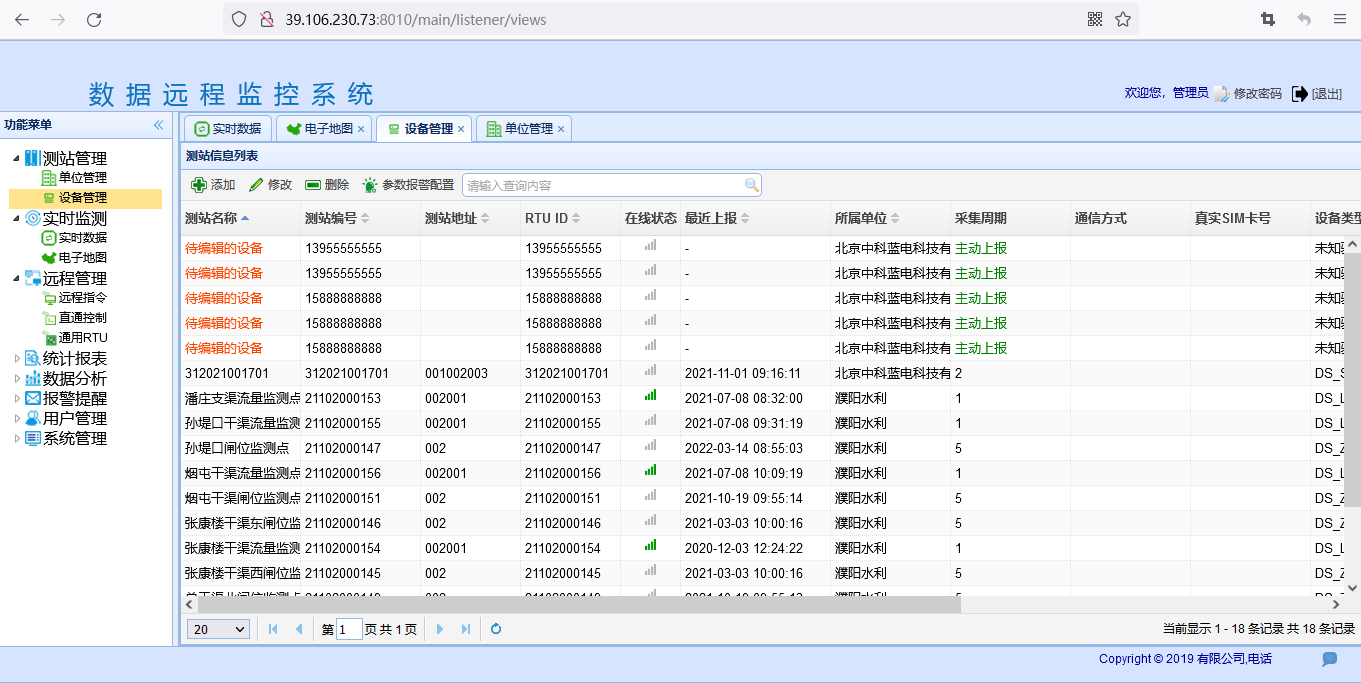Image resolution: width=1361 pixels, height=683 pixels.
Task: Click the search magnifier icon in query box
Action: [x=751, y=185]
